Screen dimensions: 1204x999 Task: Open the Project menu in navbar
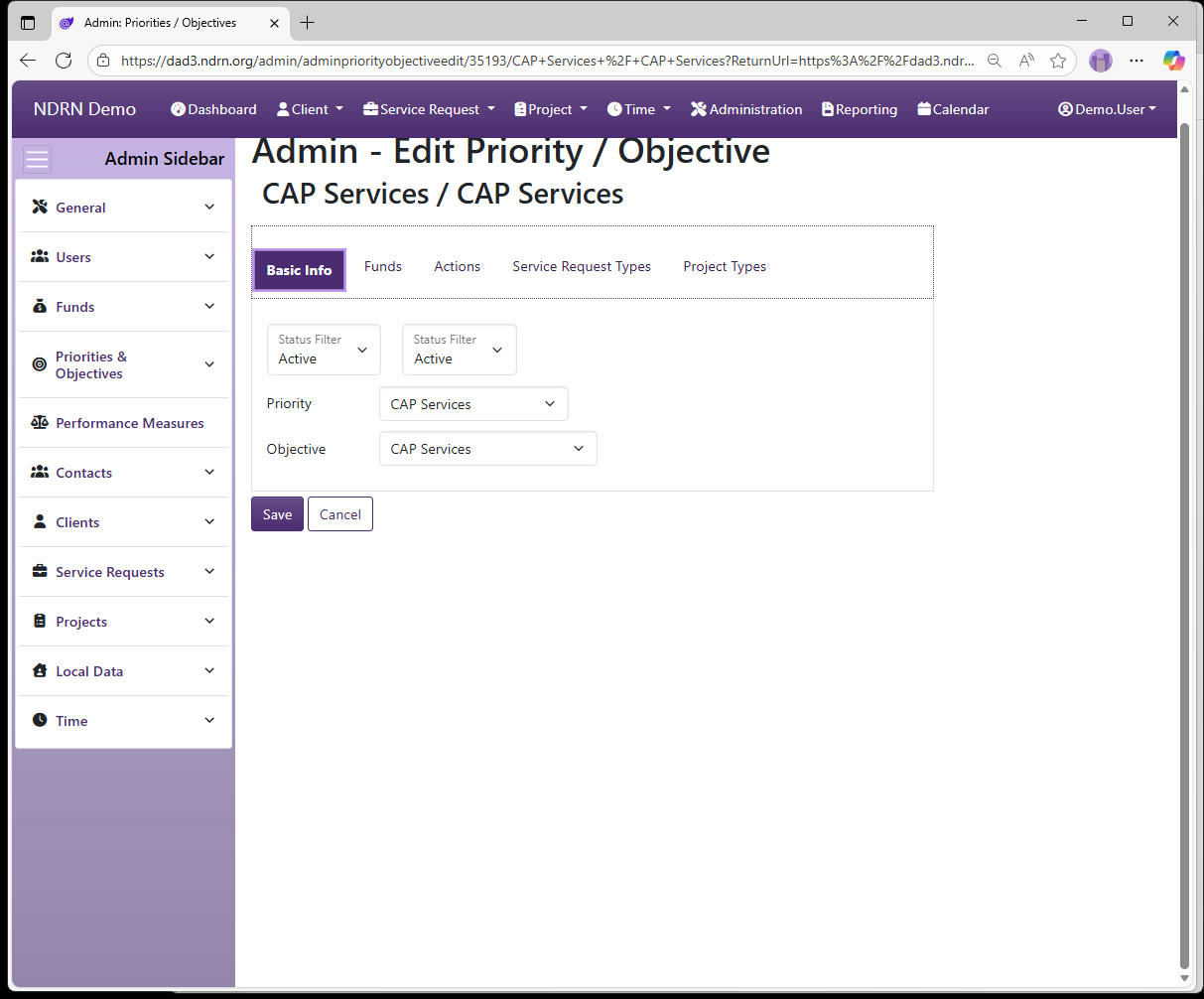pos(551,109)
